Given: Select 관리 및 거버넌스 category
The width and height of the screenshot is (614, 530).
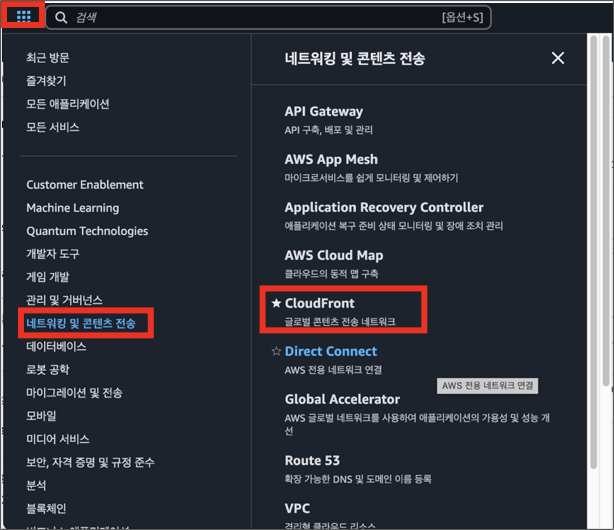Looking at the screenshot, I should point(64,300).
